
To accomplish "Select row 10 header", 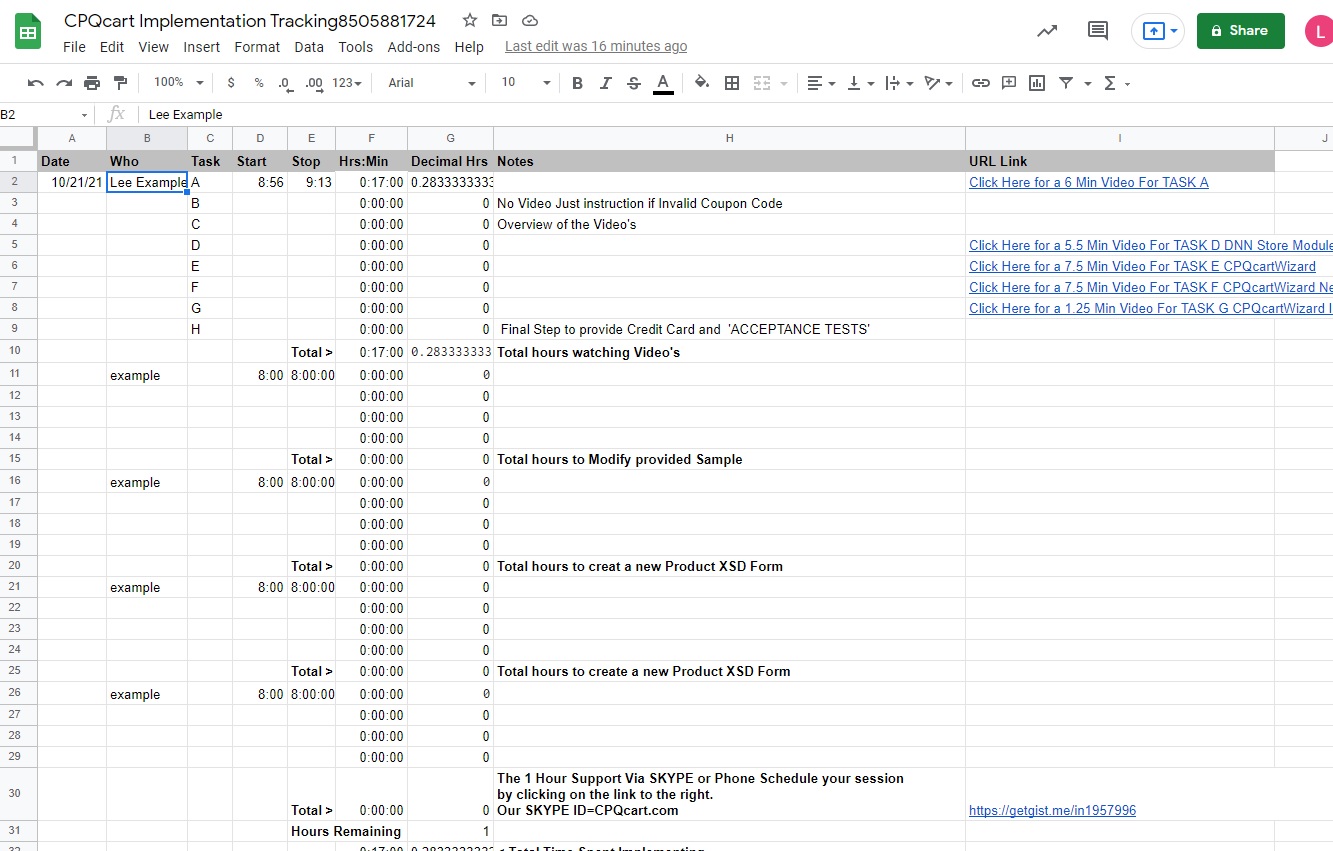I will (x=18, y=351).
